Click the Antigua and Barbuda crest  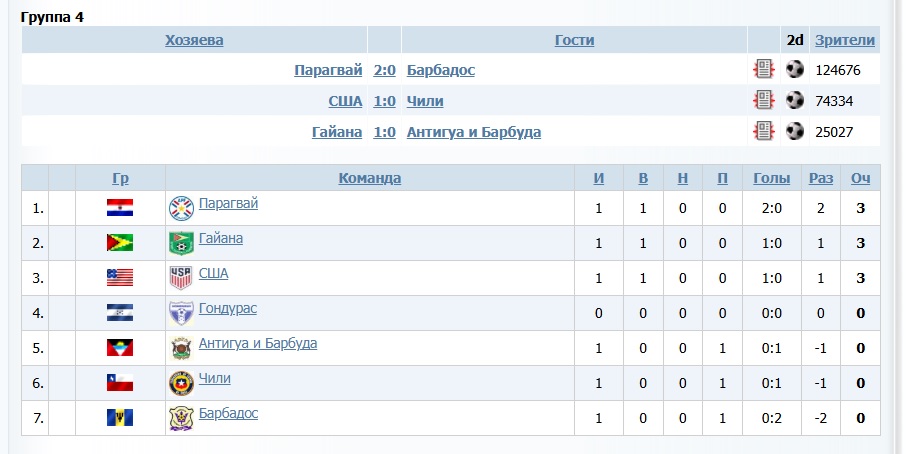[181, 348]
